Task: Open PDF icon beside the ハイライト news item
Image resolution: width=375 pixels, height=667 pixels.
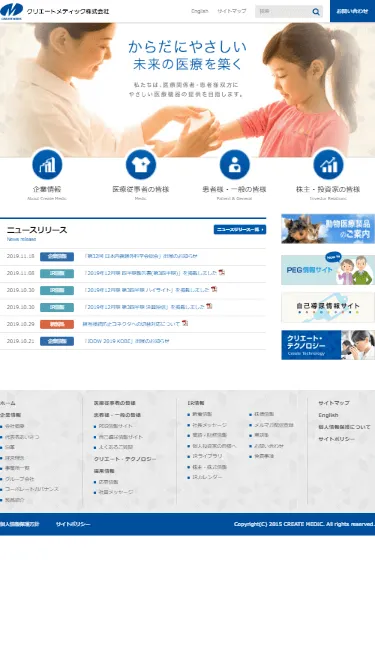Action: click(214, 289)
